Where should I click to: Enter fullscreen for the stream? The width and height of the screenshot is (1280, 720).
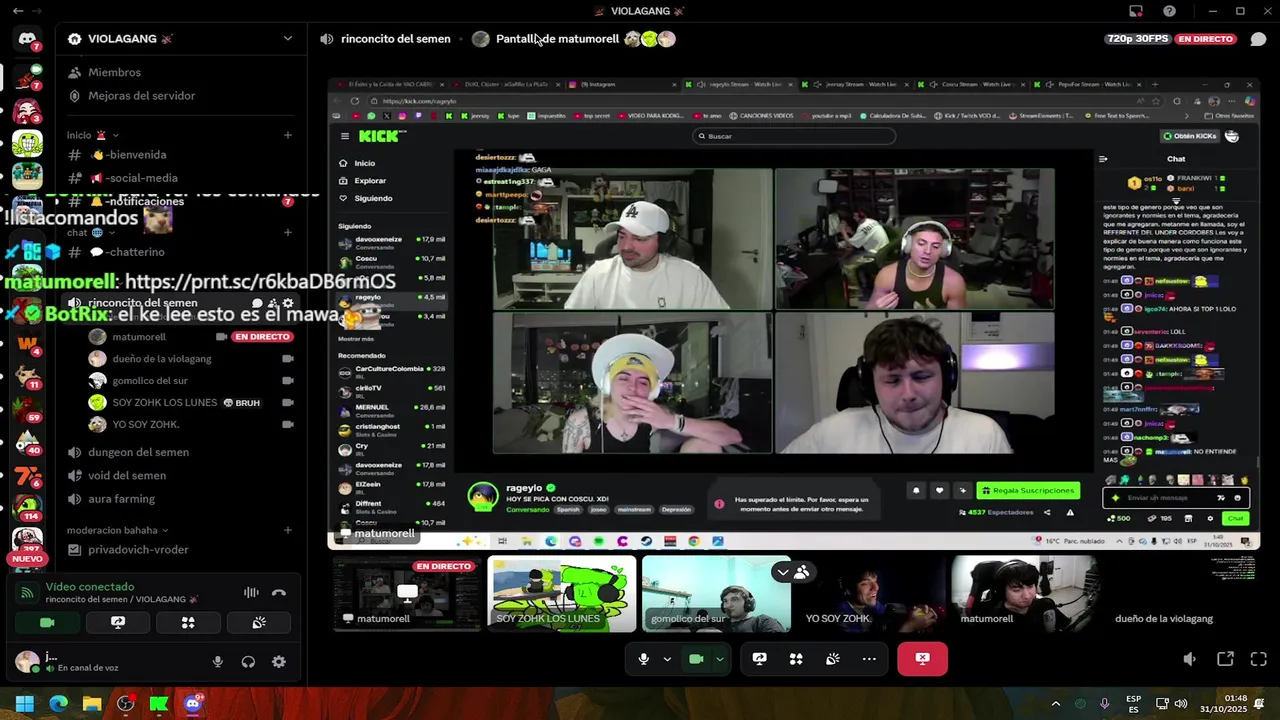point(1259,659)
